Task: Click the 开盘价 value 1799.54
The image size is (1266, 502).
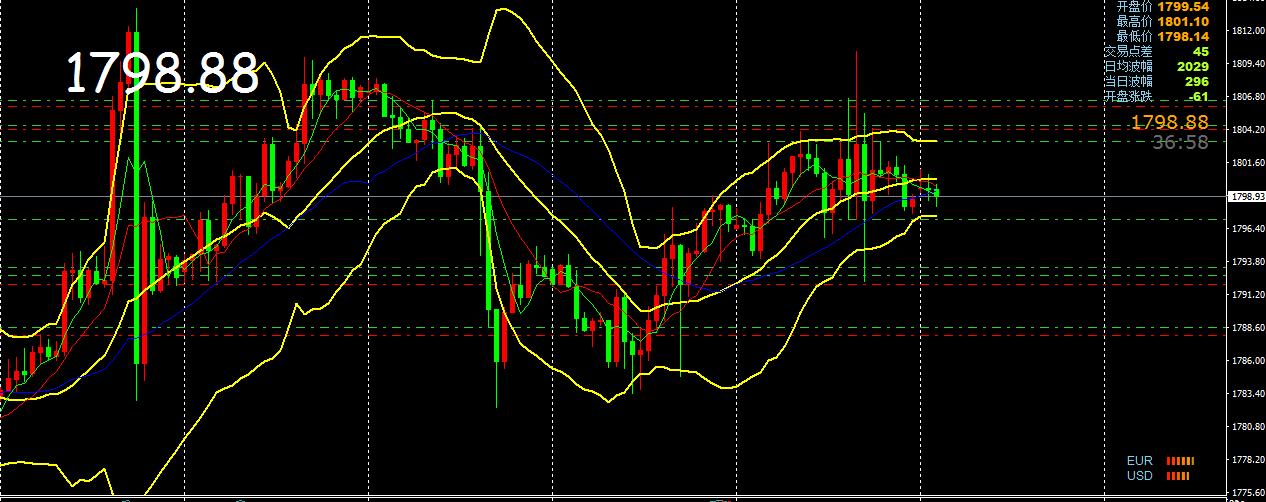Action: coord(1184,6)
